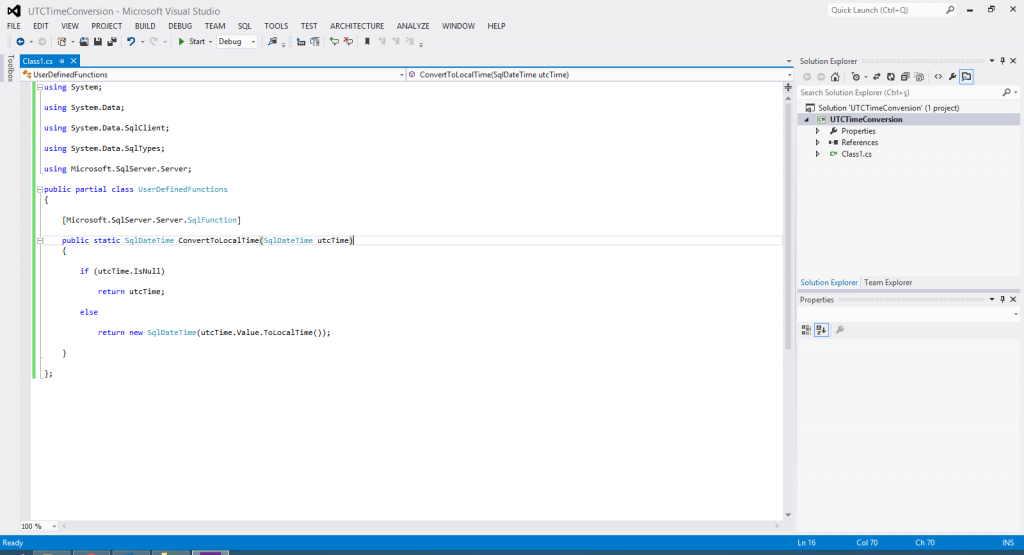Click the Navigate Backward toolbar icon
This screenshot has height=555, width=1024.
(x=20, y=42)
